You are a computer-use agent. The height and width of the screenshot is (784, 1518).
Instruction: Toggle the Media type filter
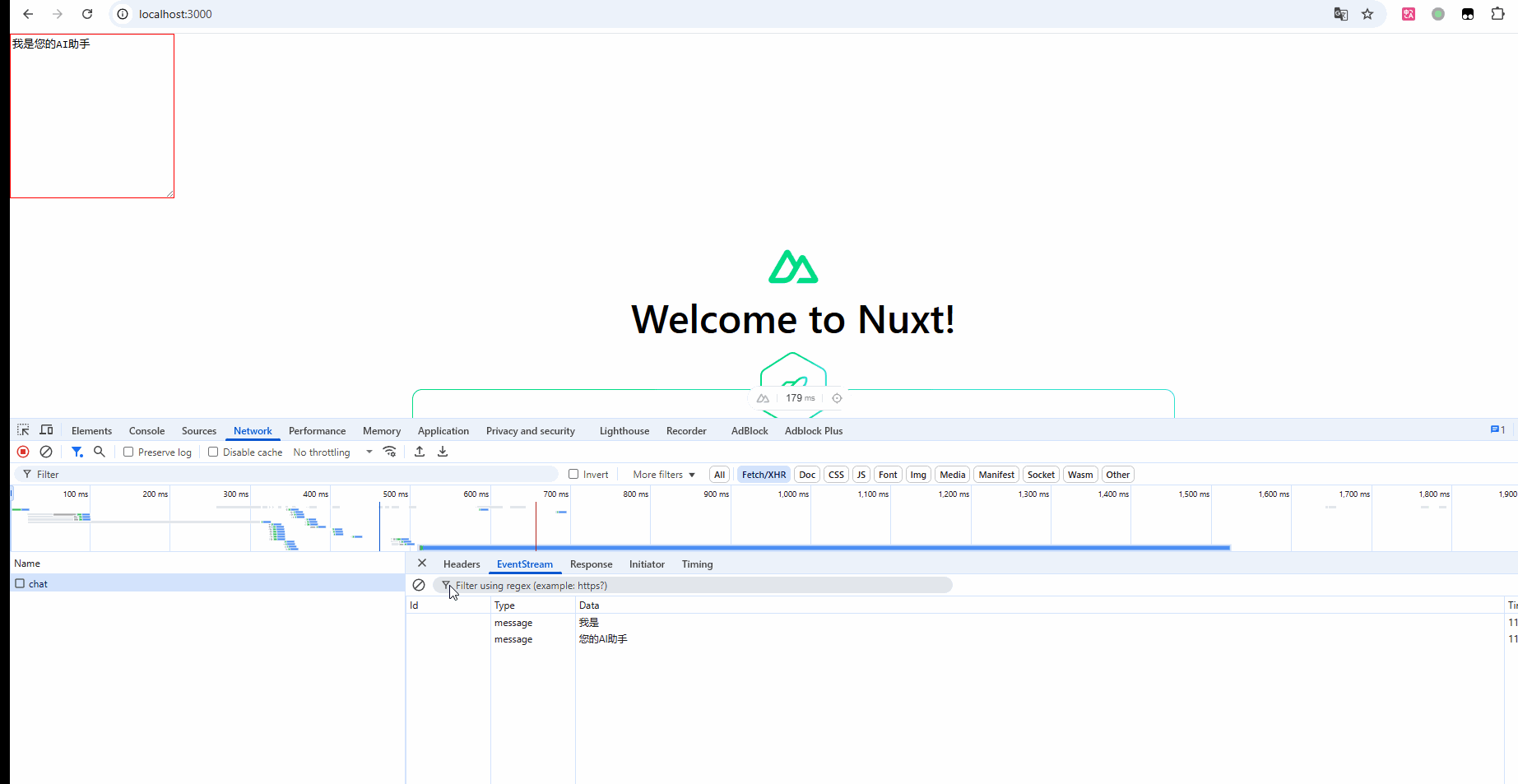(953, 475)
